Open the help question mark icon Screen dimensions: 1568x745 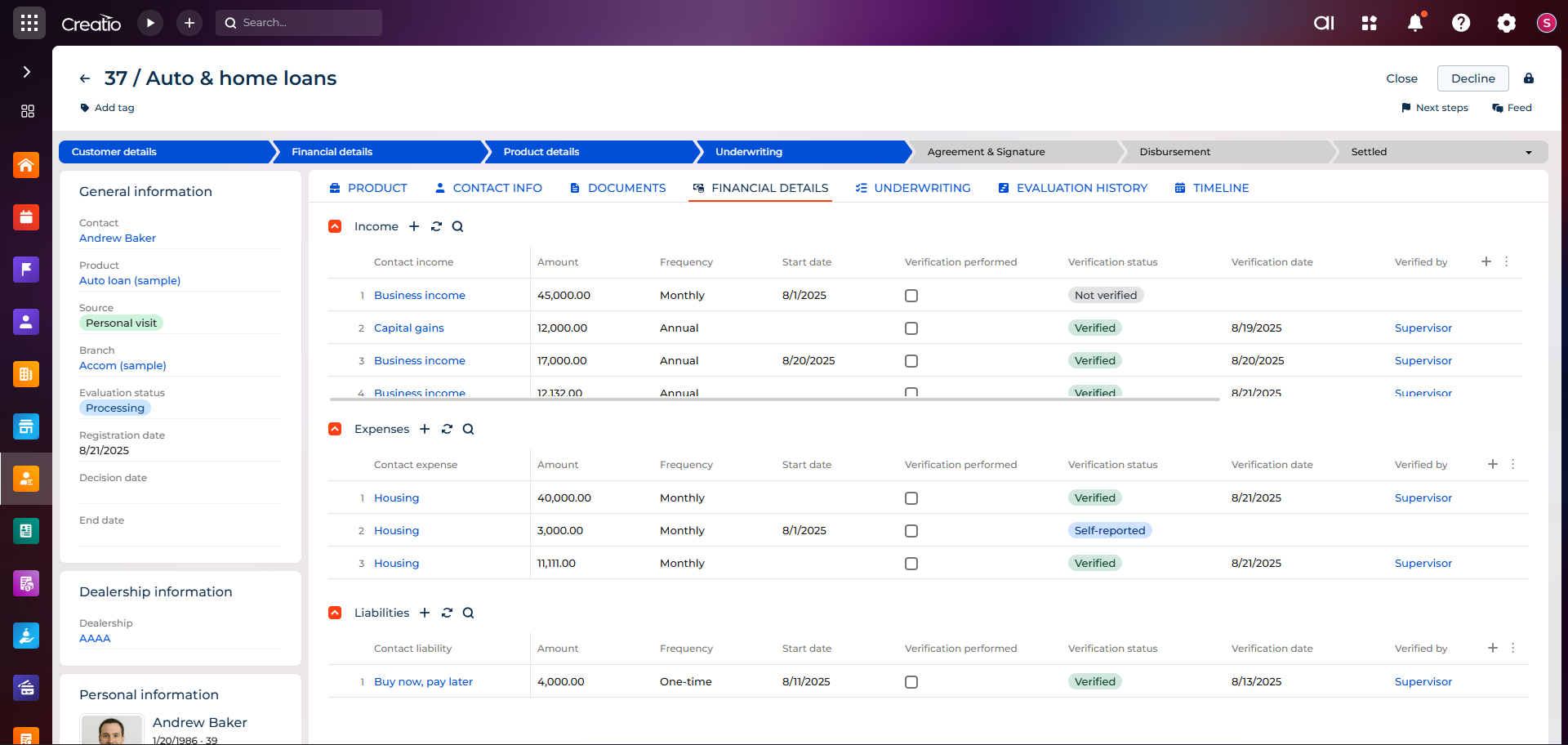point(1461,23)
